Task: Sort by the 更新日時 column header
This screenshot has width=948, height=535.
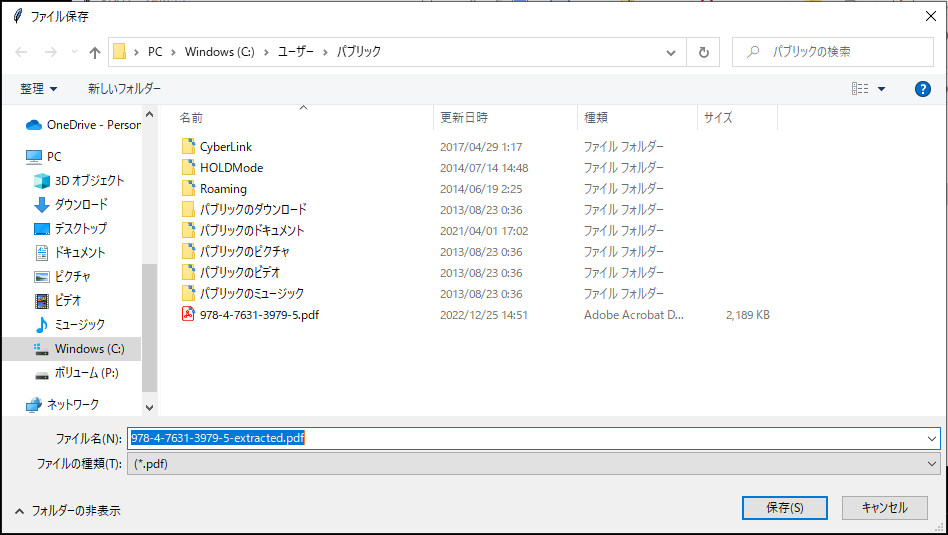Action: [x=464, y=118]
